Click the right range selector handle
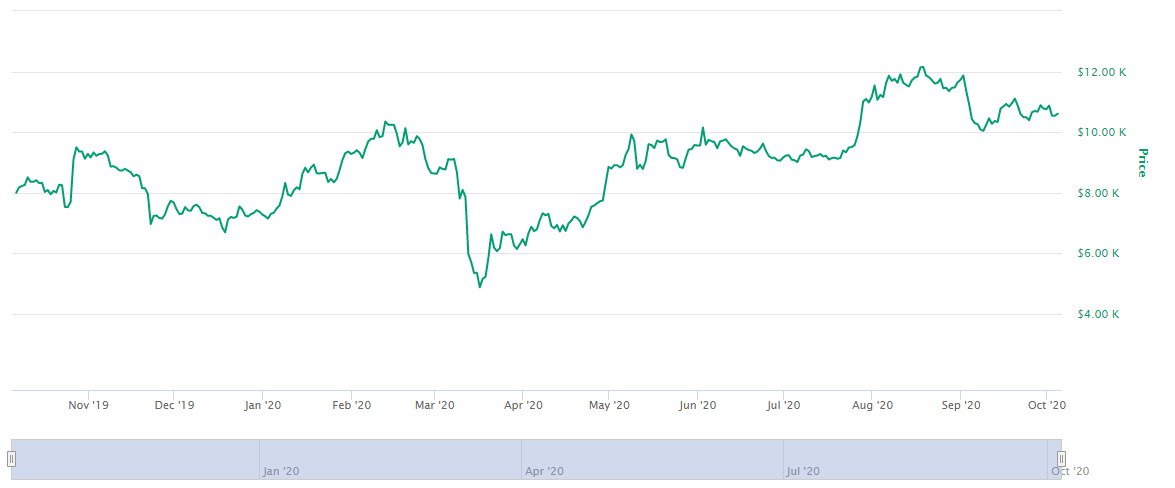Screen dimensions: 1175x488 click(1062, 459)
